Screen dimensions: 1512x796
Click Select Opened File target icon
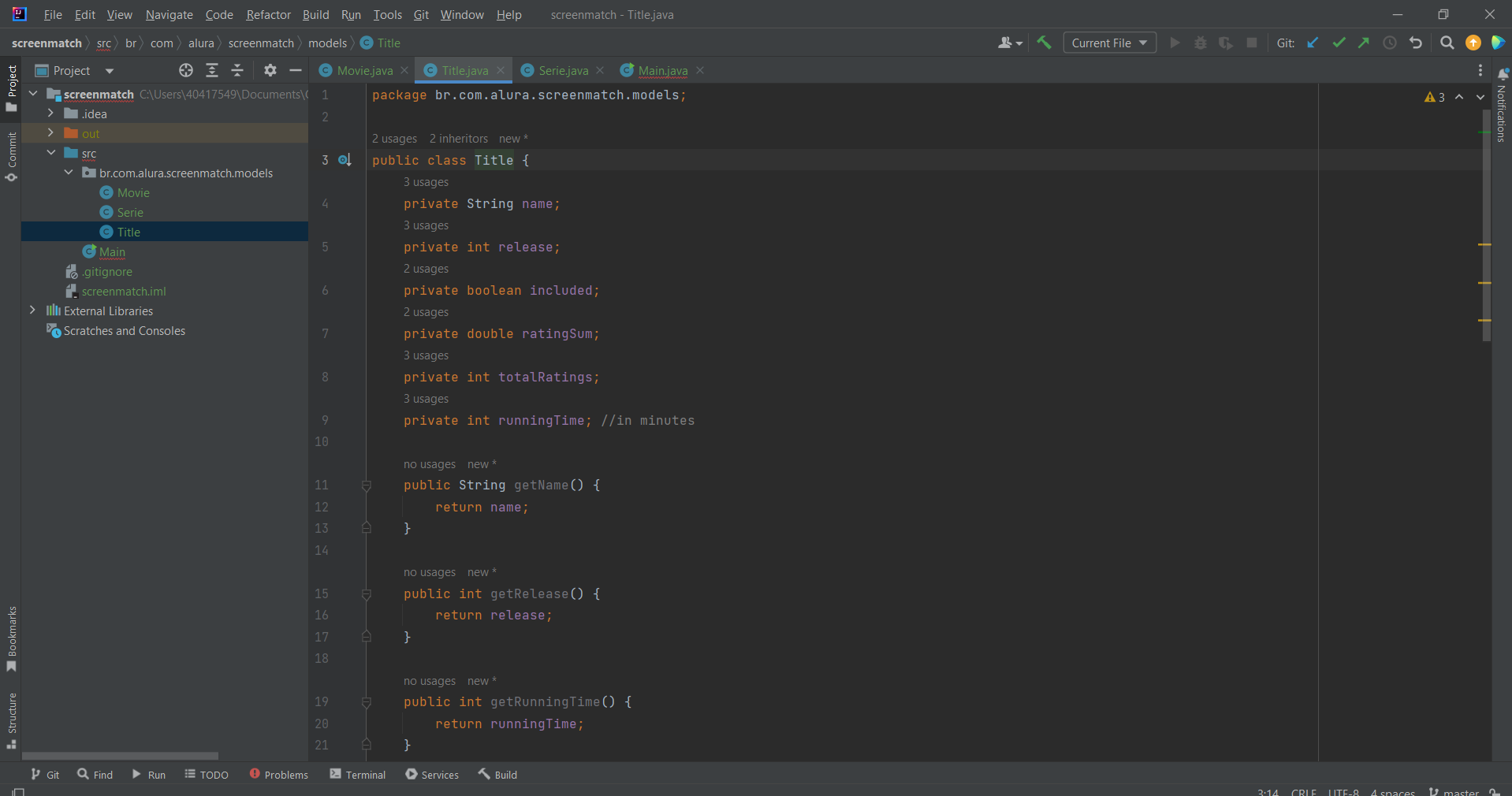click(x=186, y=70)
